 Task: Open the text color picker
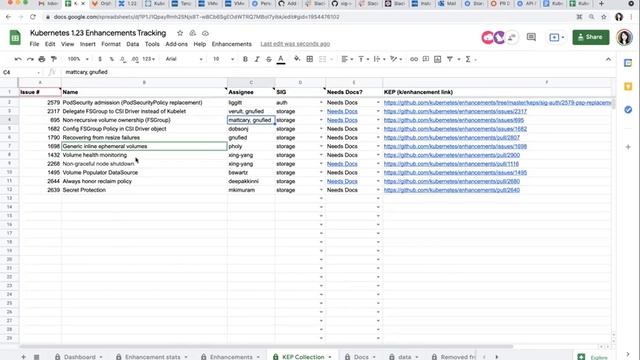[281, 59]
